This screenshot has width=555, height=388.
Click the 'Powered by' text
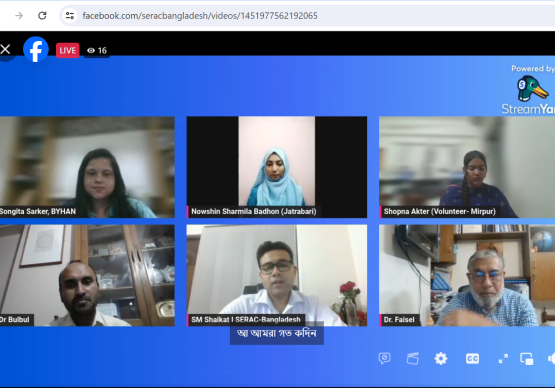(x=533, y=69)
